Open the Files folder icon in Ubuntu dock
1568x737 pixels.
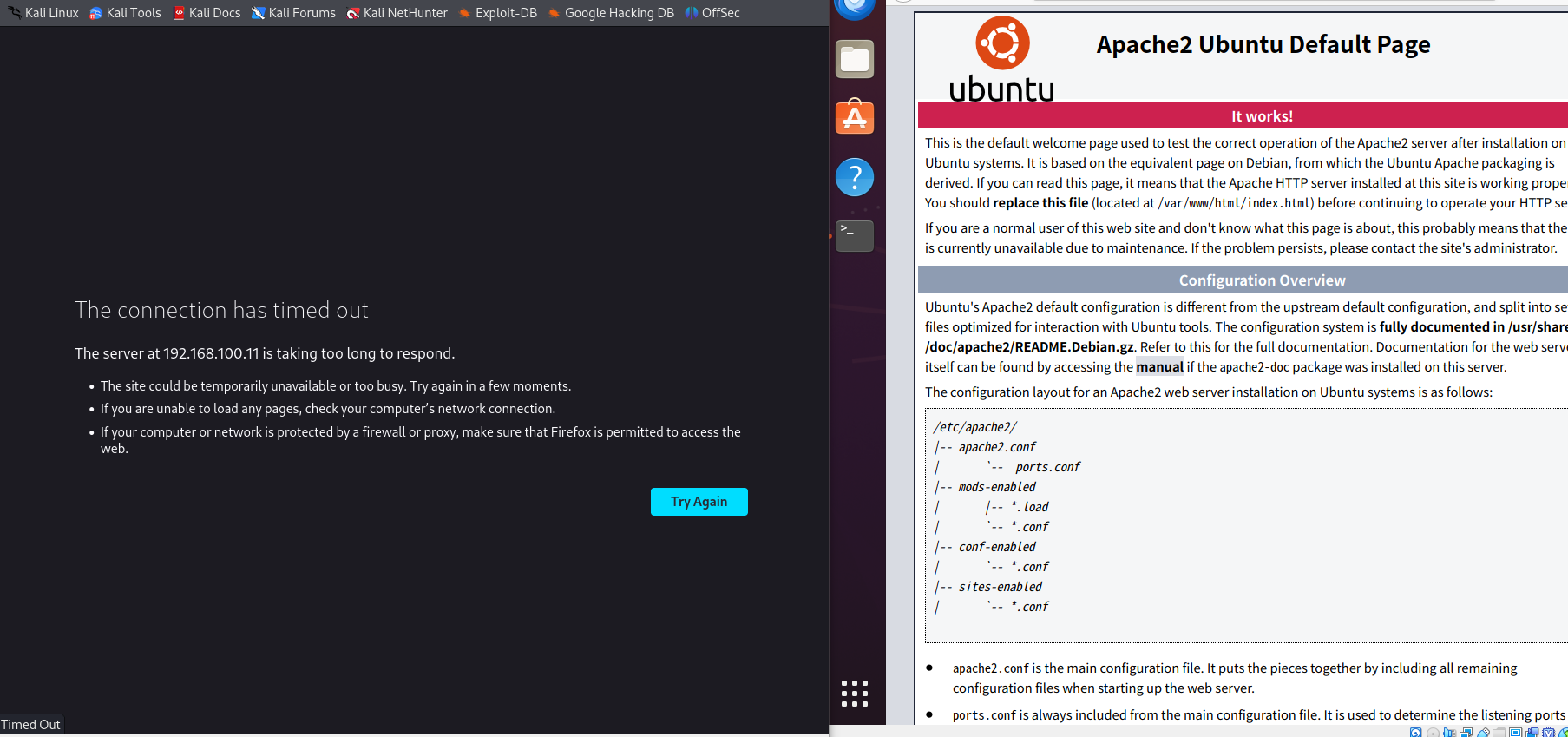pyautogui.click(x=855, y=59)
